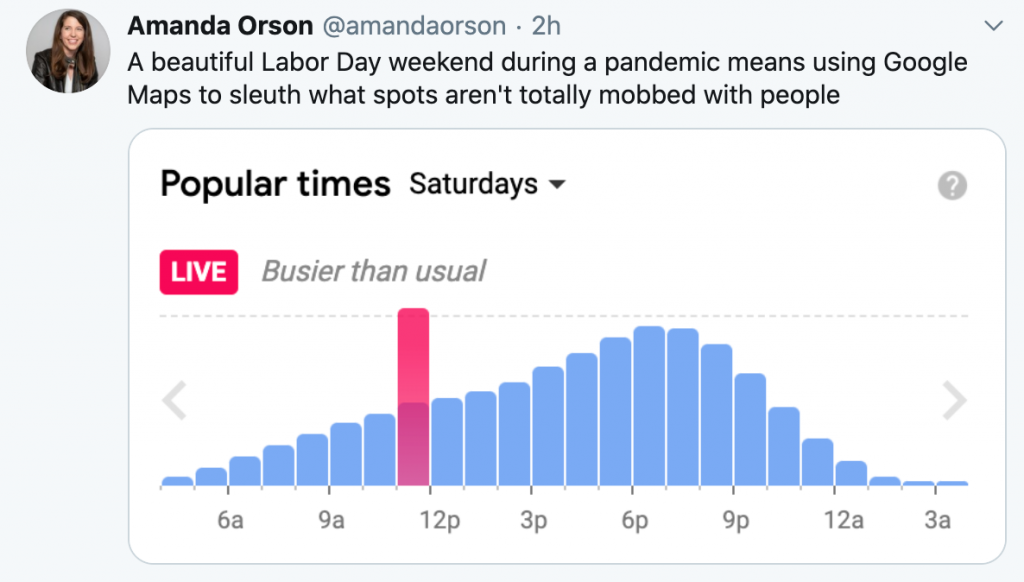Go to next day with right arrow
Screen dimensions: 1024x582
point(955,401)
